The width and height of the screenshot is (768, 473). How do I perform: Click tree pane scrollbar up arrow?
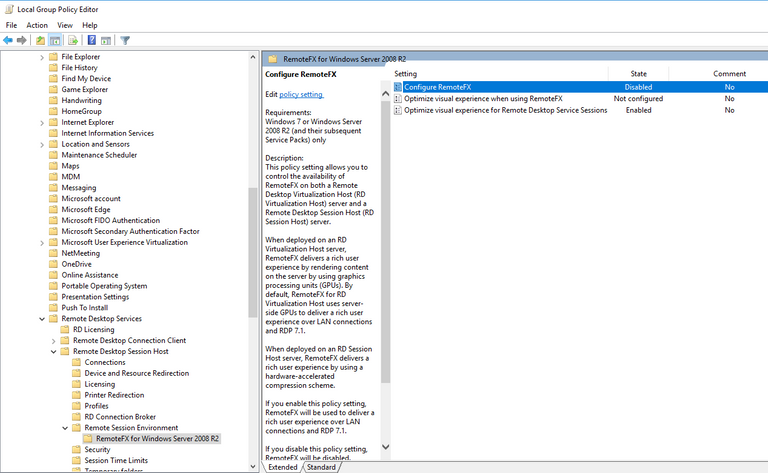[x=253, y=57]
